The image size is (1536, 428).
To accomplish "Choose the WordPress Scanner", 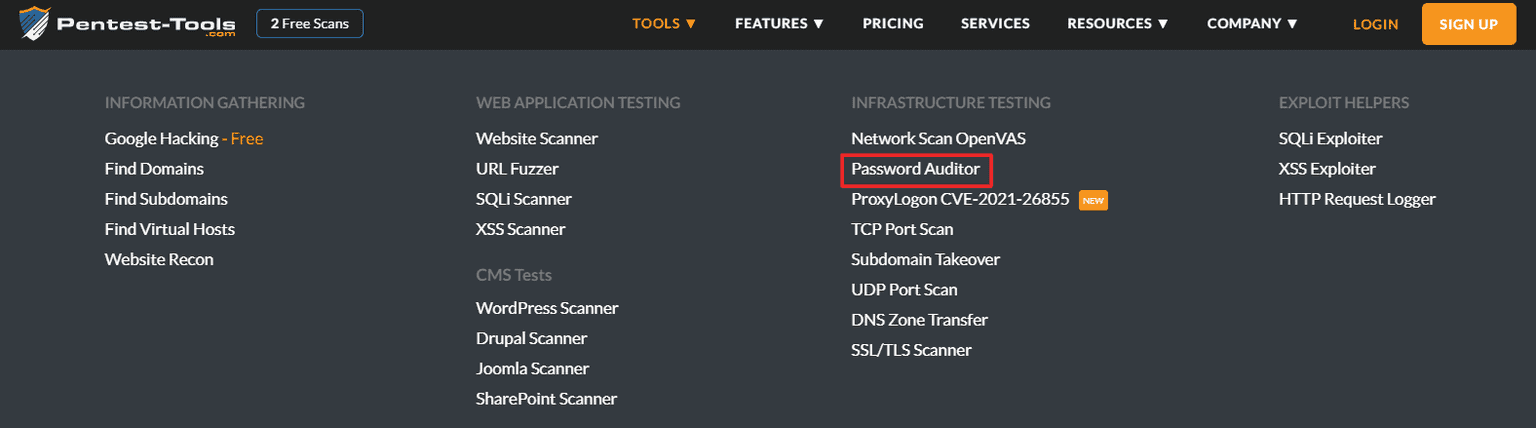I will [x=547, y=308].
